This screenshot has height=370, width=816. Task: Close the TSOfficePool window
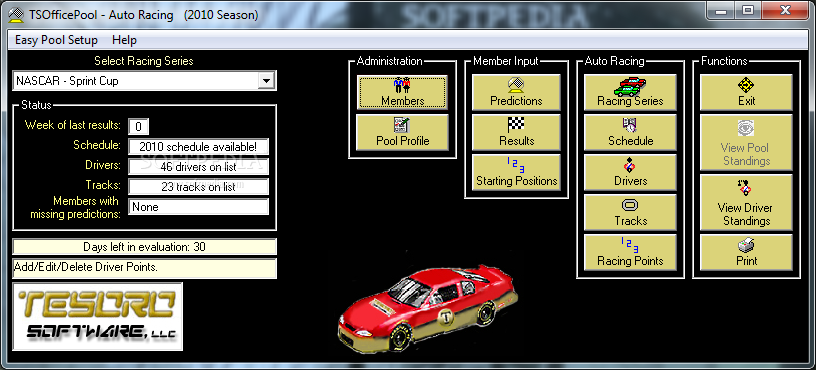[786, 10]
